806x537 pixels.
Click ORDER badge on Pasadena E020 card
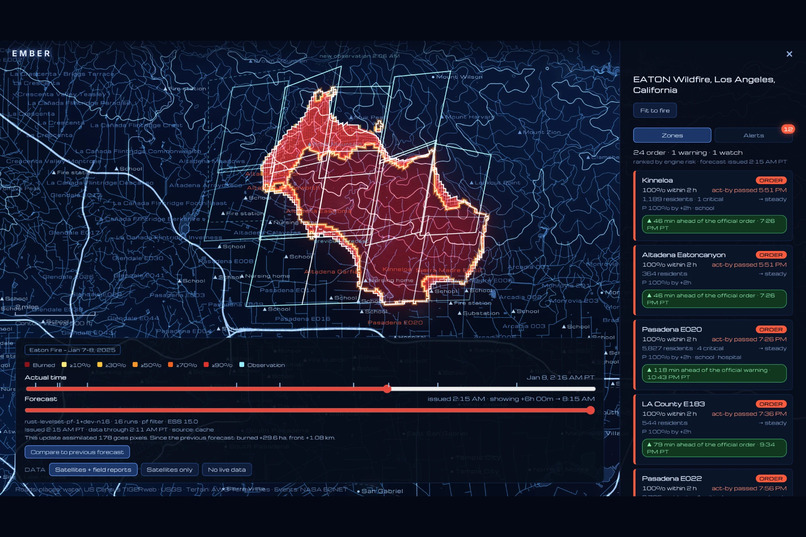(x=771, y=329)
